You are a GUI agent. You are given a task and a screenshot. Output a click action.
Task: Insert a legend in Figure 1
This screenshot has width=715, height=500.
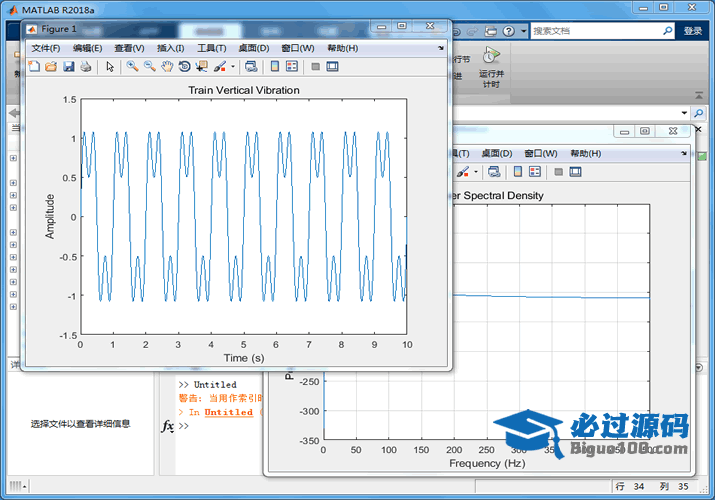(292, 67)
